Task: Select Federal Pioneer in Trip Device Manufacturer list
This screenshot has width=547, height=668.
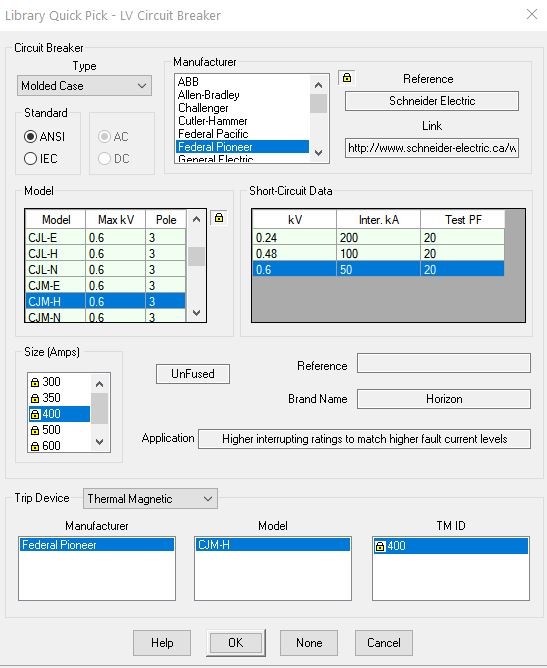Action: (x=97, y=545)
